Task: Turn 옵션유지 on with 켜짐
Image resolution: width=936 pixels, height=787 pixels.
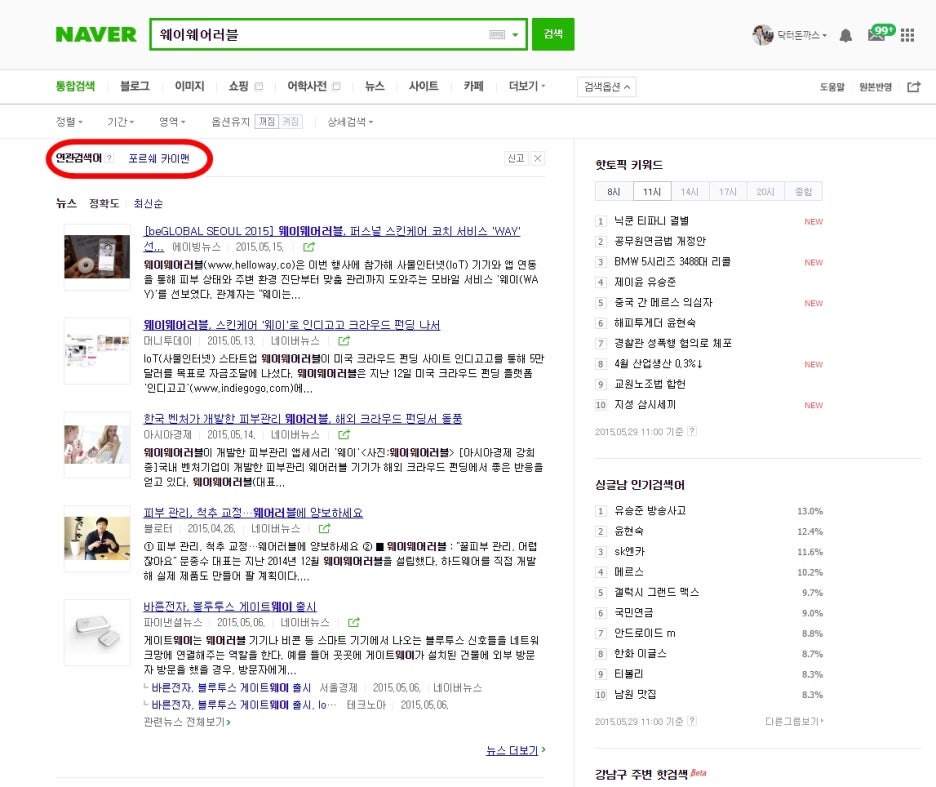Action: 290,122
